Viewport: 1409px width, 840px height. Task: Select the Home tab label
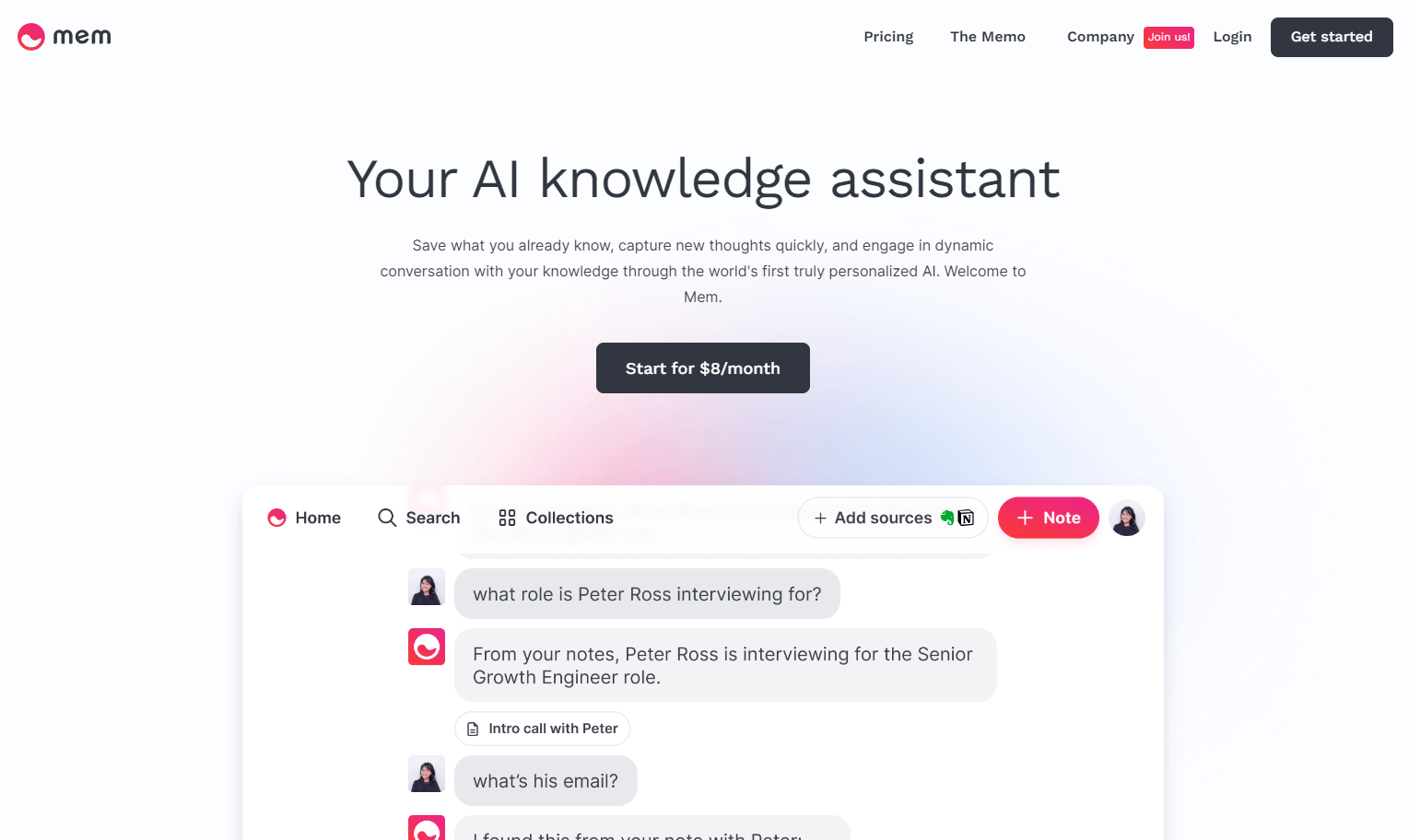pos(318,518)
